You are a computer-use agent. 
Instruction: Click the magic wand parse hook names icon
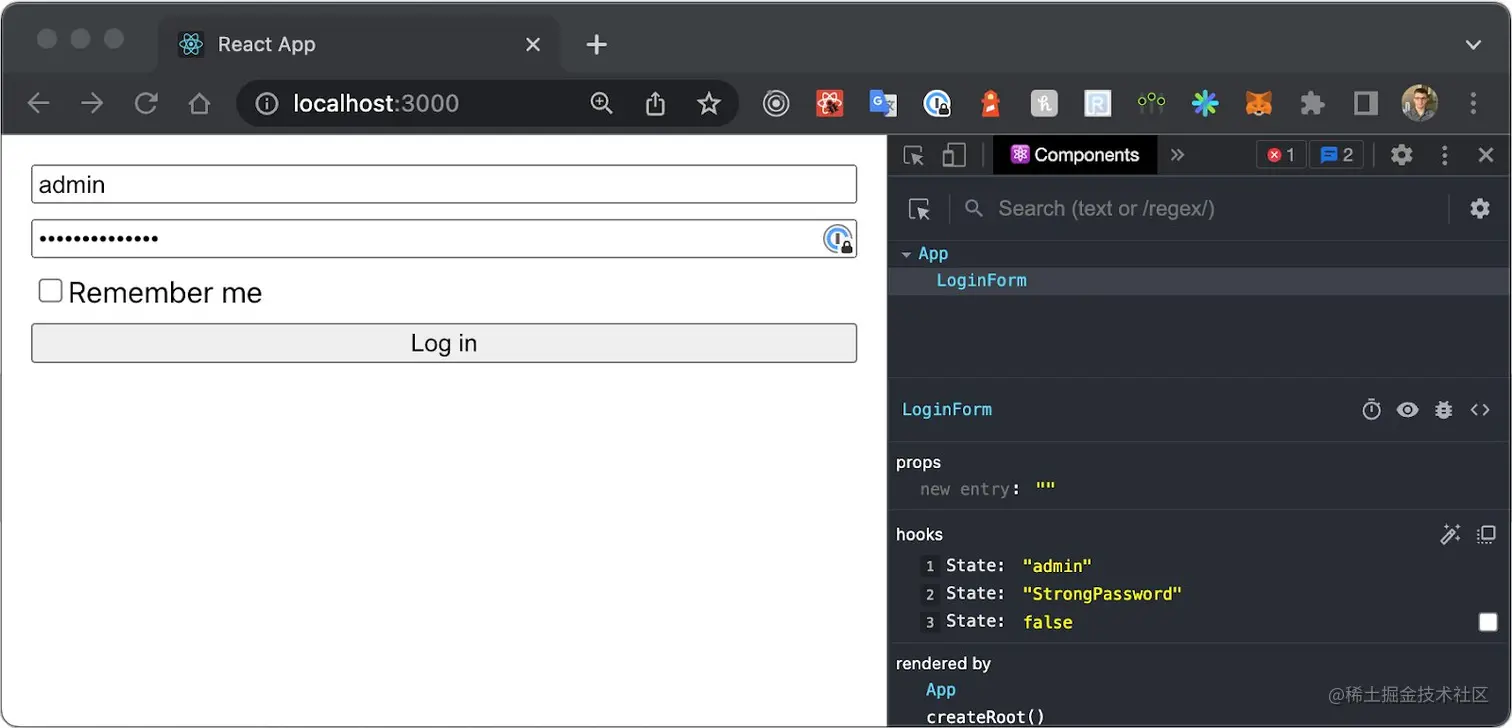pos(1450,535)
